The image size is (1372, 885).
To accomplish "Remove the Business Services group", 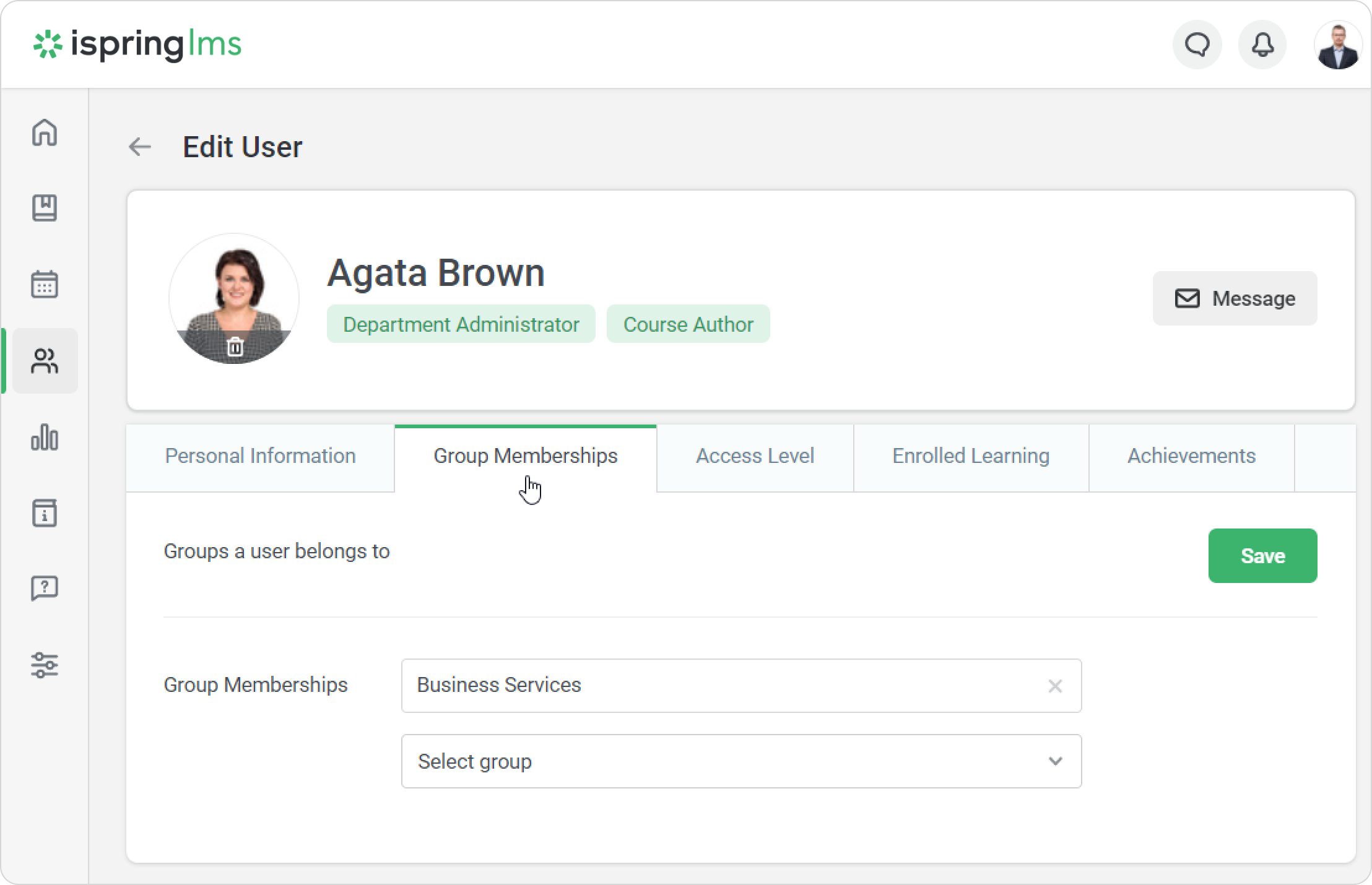I will pos(1055,686).
